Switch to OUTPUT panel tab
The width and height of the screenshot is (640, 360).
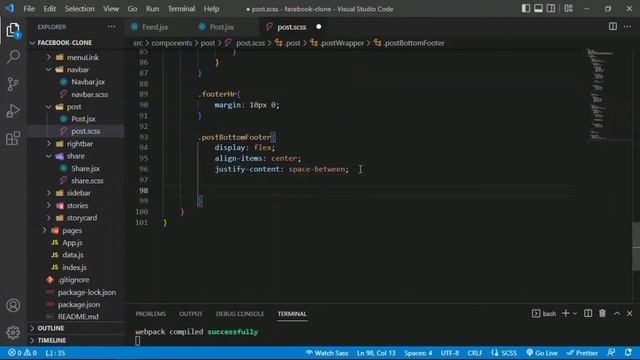click(x=191, y=313)
